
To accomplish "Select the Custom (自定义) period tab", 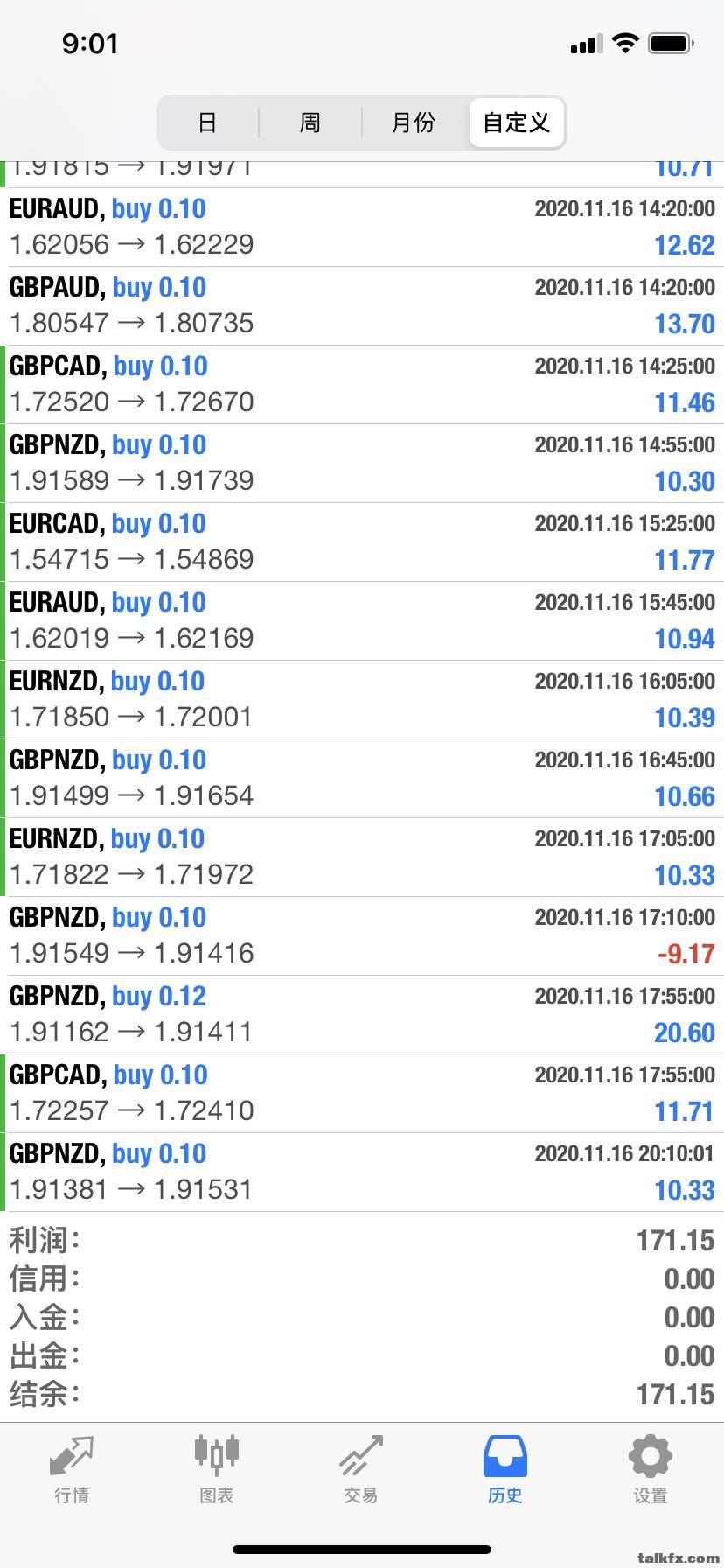I will tap(516, 122).
